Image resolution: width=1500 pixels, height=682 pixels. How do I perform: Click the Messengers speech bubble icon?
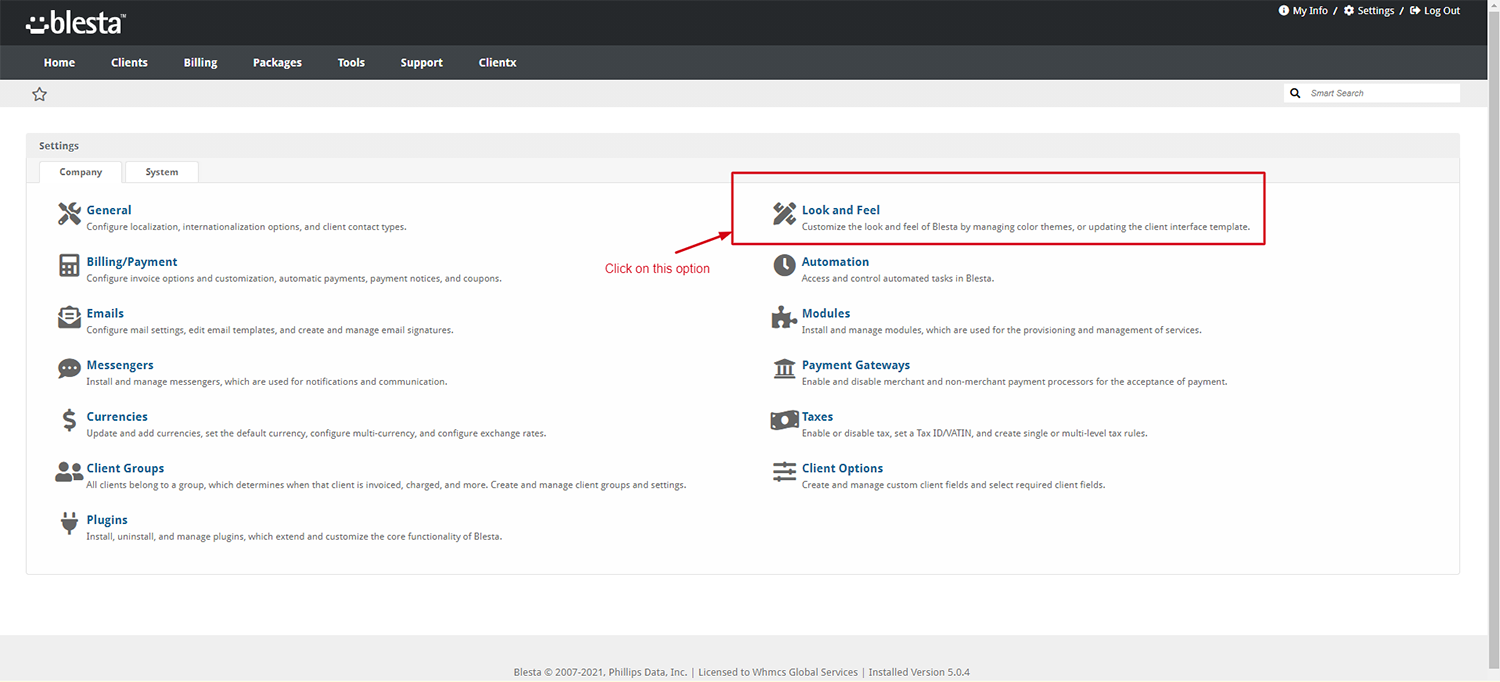point(69,369)
